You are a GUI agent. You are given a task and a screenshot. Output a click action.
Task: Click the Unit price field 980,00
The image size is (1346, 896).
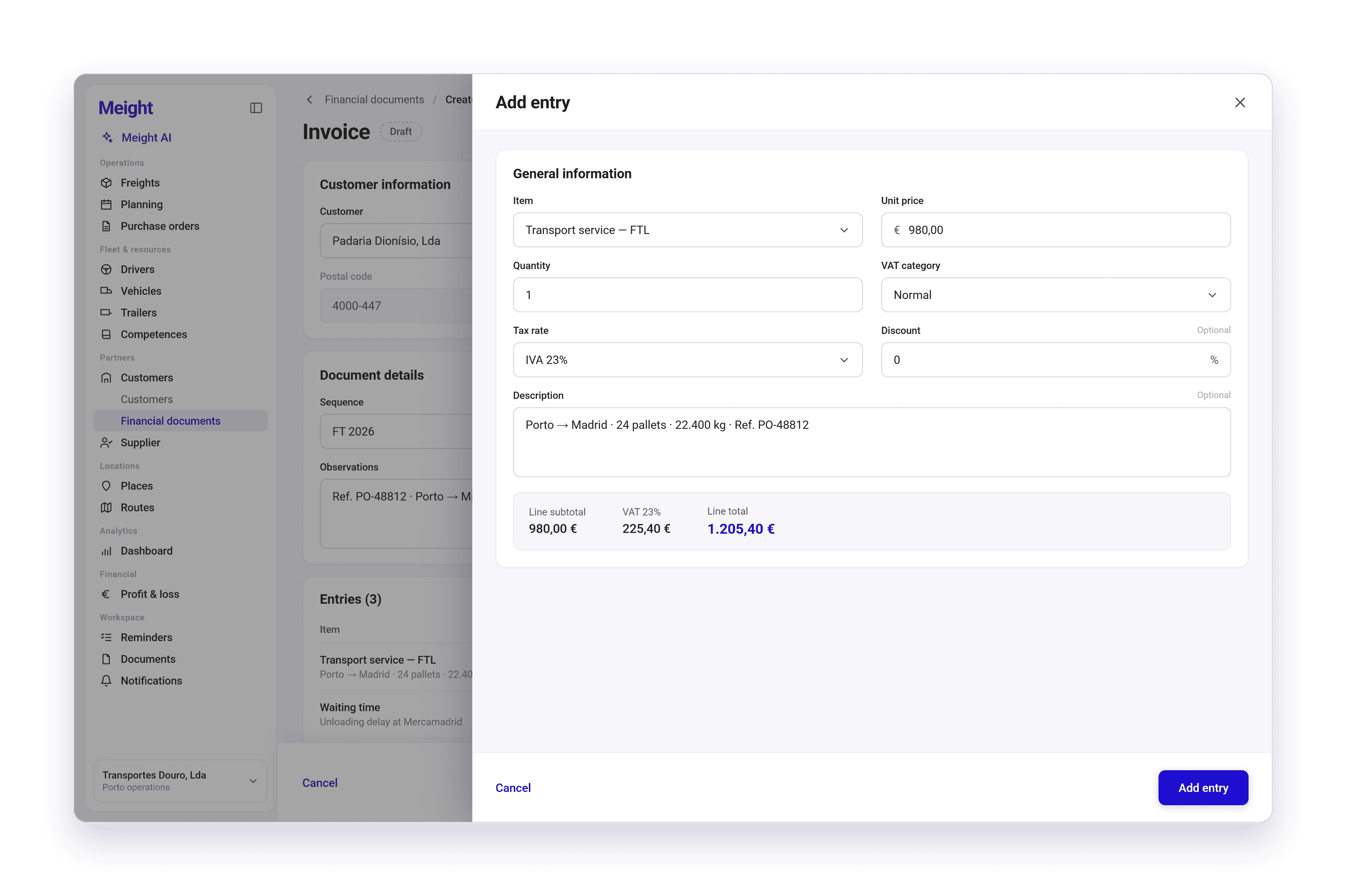click(x=1055, y=230)
